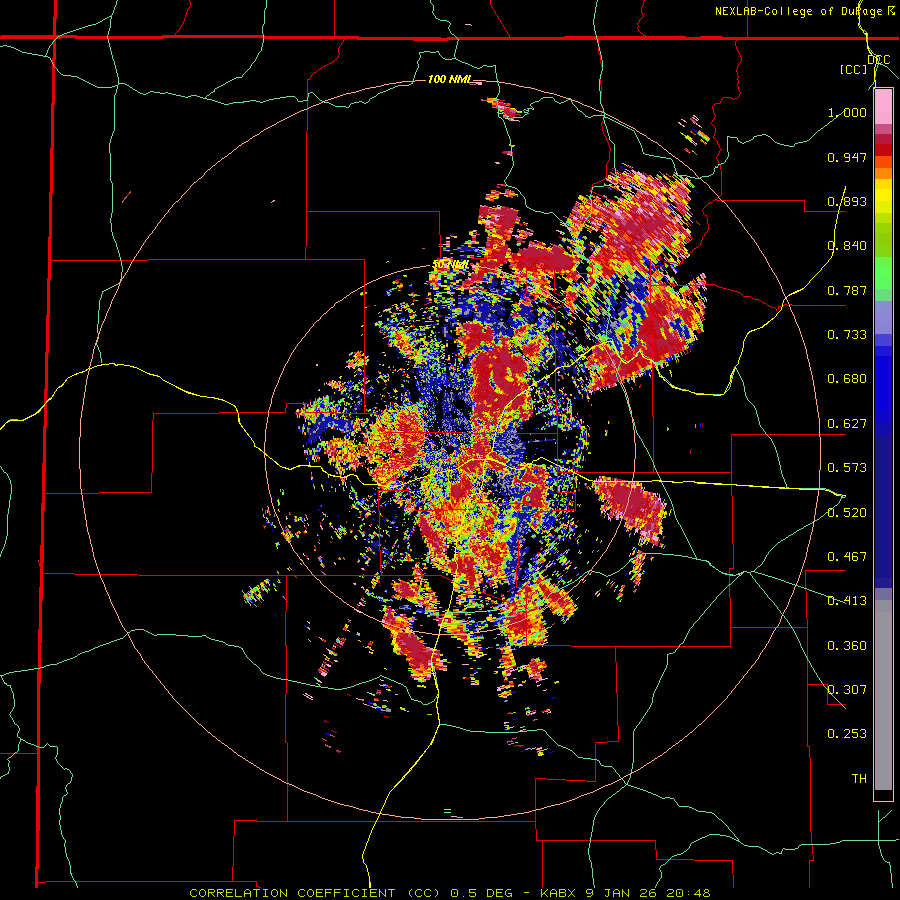Select the 0.413 legend value
The width and height of the screenshot is (900, 900).
click(x=847, y=601)
